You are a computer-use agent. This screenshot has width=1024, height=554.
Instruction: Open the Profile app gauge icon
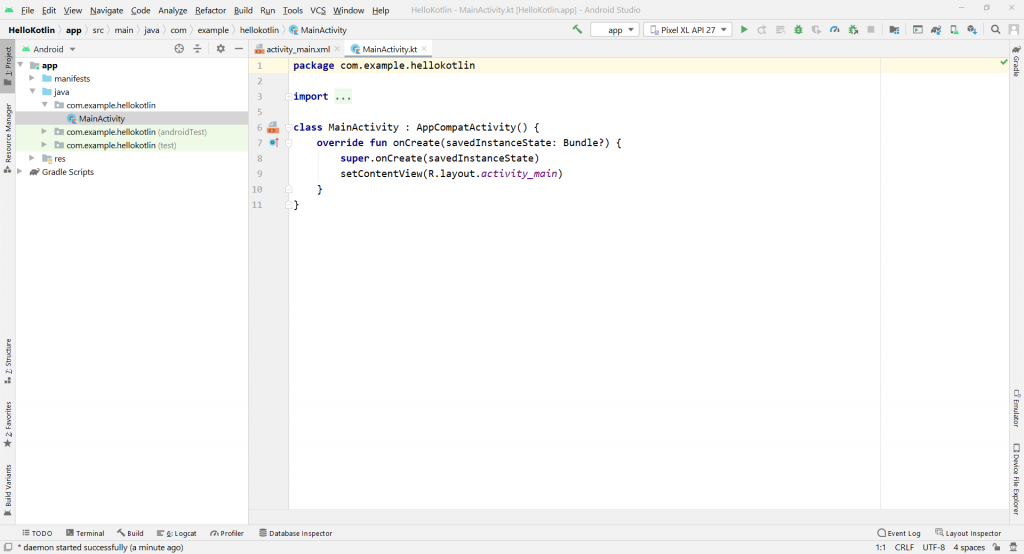(x=834, y=30)
